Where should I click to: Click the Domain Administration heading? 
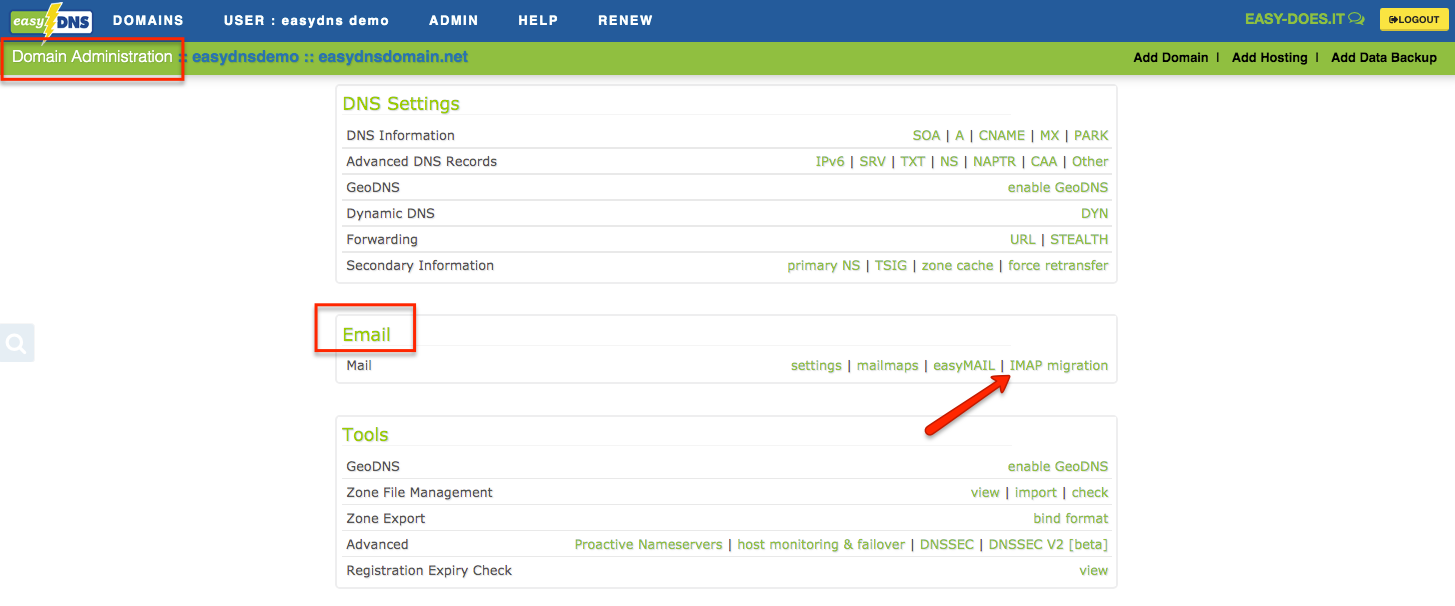(92, 57)
